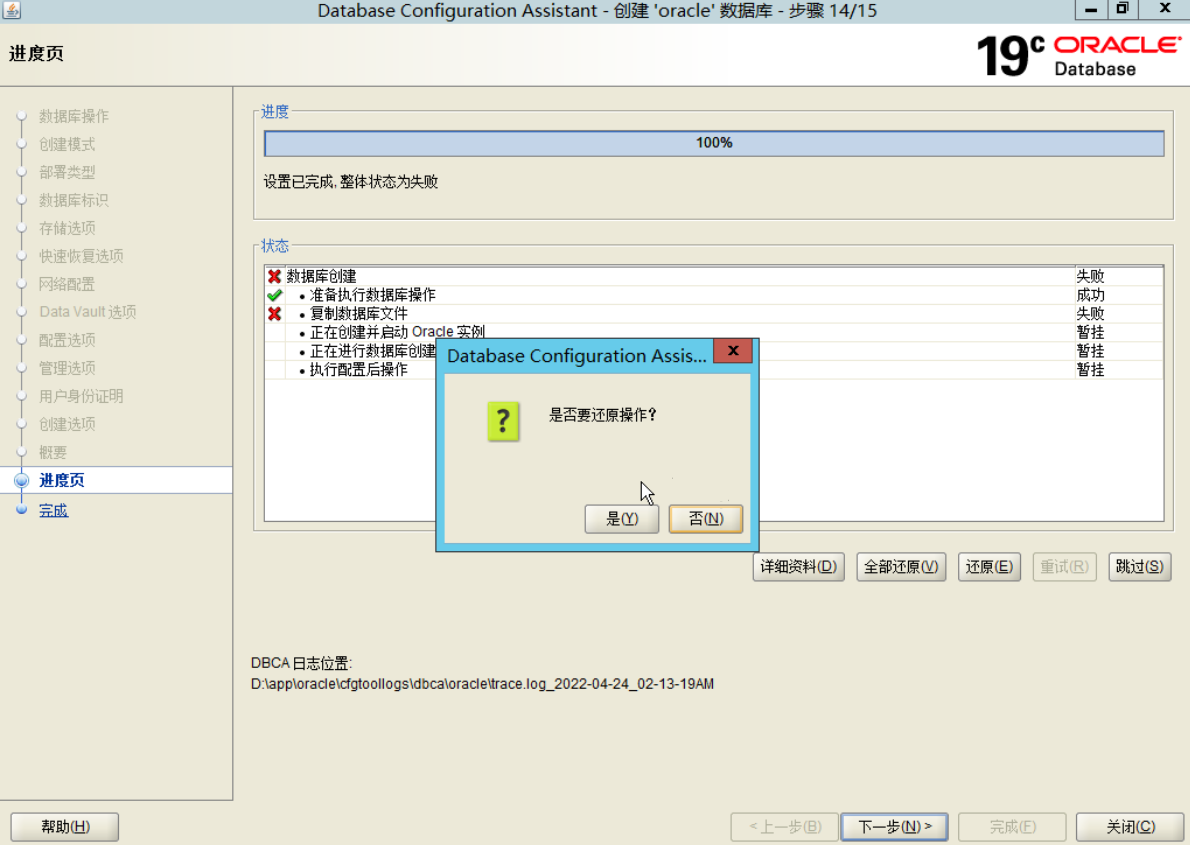The width and height of the screenshot is (1190, 845).
Task: Click 暂挂 status of 执行配置后操作
Action: 1090,370
